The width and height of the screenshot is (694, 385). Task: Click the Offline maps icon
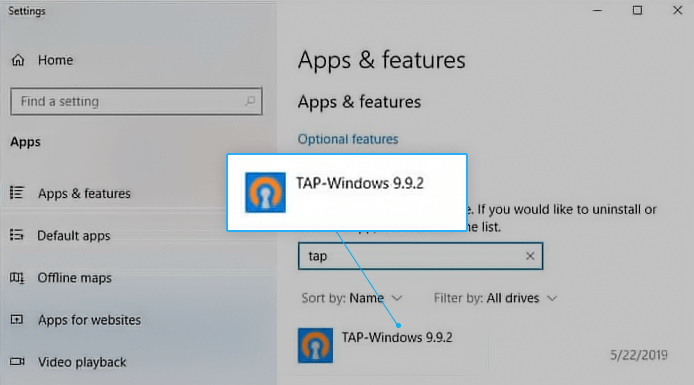coord(17,277)
